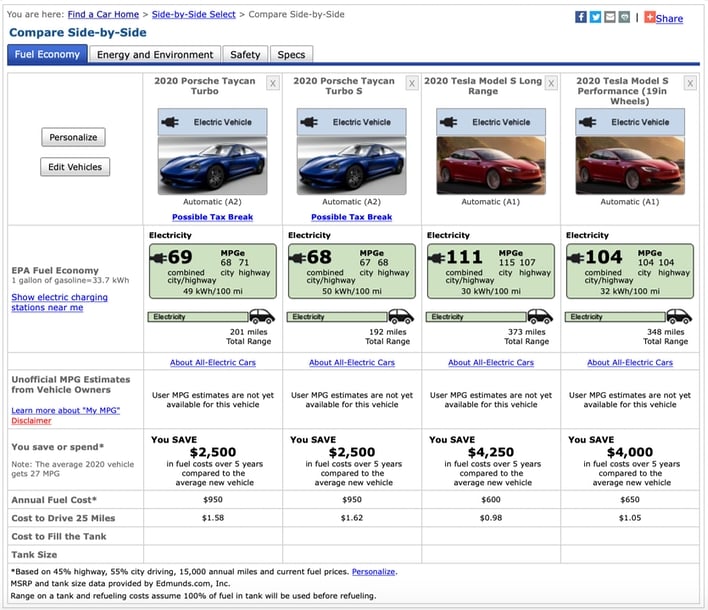Image resolution: width=708 pixels, height=610 pixels.
Task: Click plug icon on Taycan Turbo Electric Vehicle badge
Action: pyautogui.click(x=170, y=122)
